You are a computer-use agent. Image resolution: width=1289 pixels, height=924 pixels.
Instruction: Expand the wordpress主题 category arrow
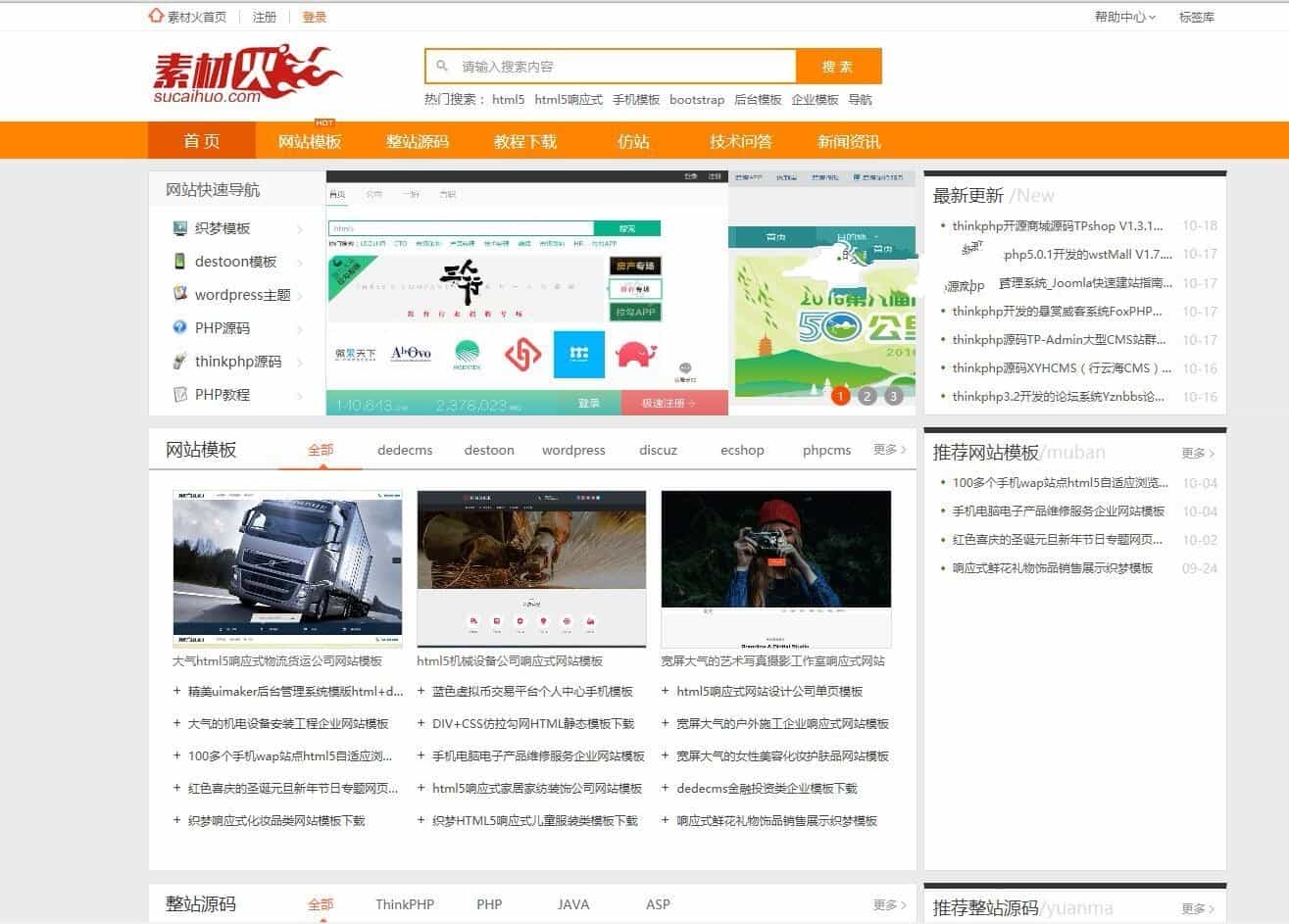pos(300,295)
